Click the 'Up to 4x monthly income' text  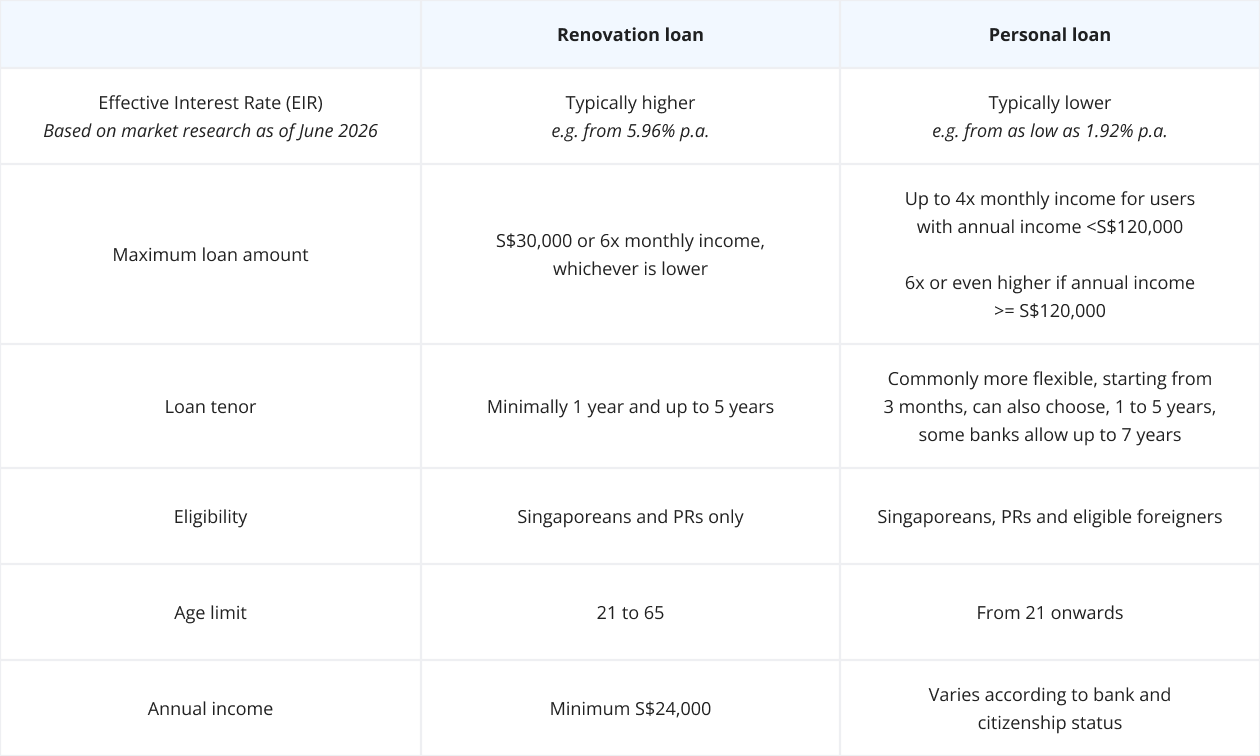[1049, 212]
